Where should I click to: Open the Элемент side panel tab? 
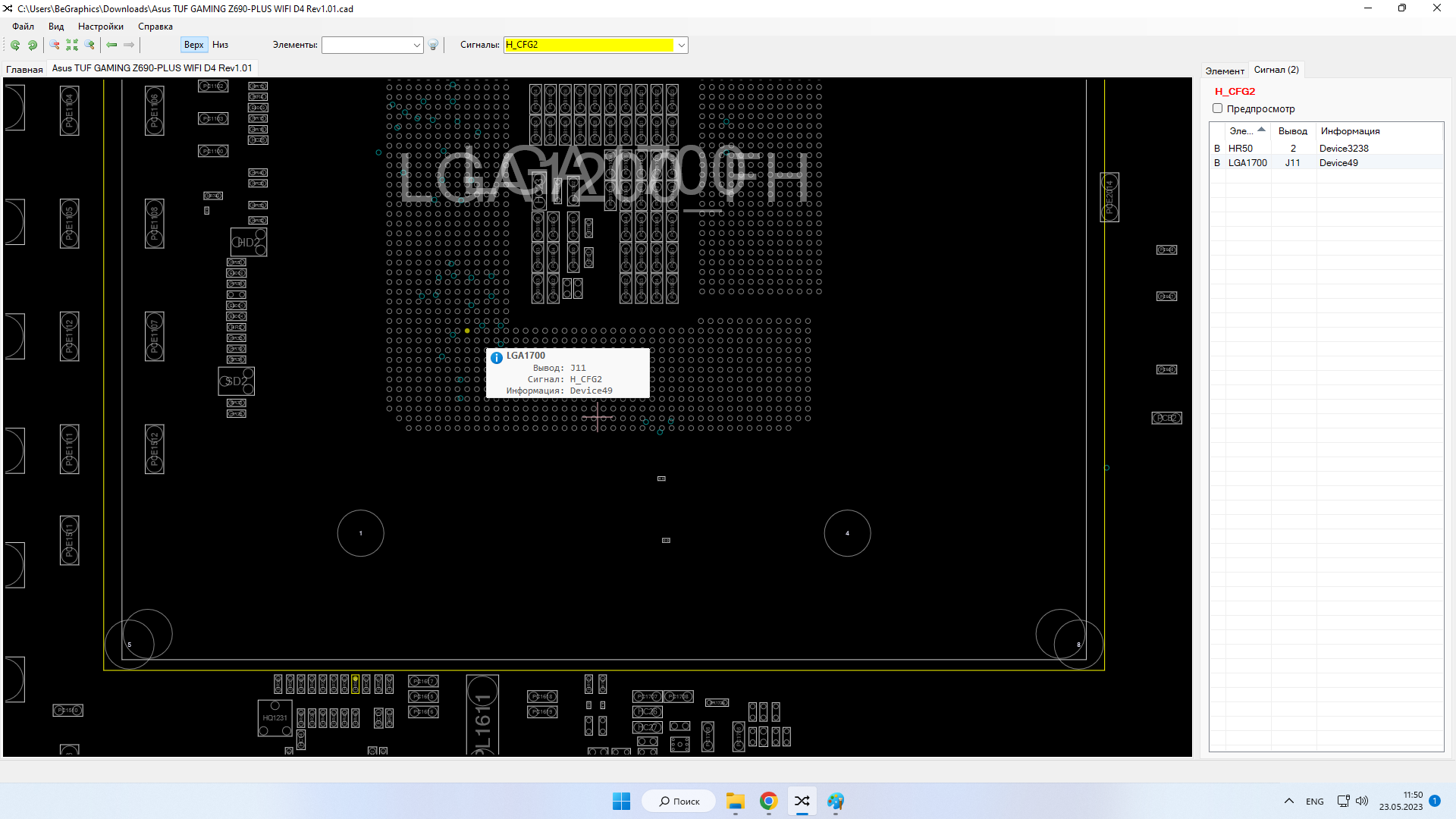[1225, 71]
